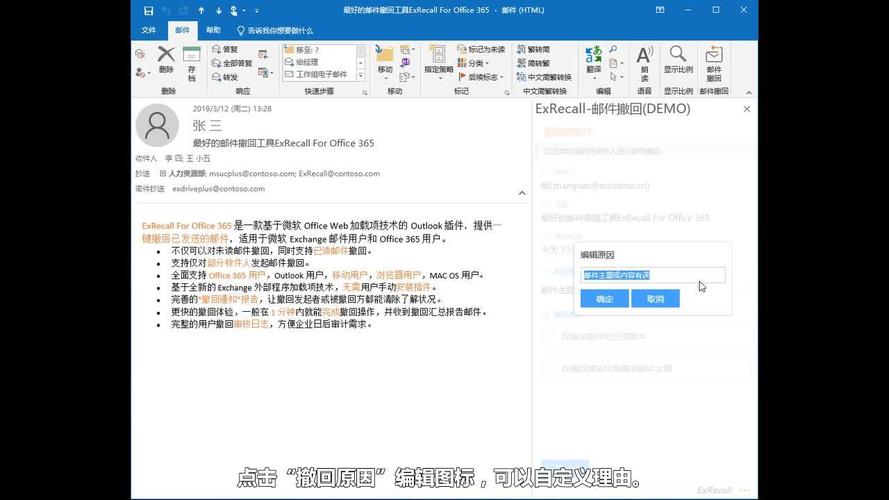Viewport: 889px width, 500px height.
Task: Open the 翻译 translate button
Action: 593,61
